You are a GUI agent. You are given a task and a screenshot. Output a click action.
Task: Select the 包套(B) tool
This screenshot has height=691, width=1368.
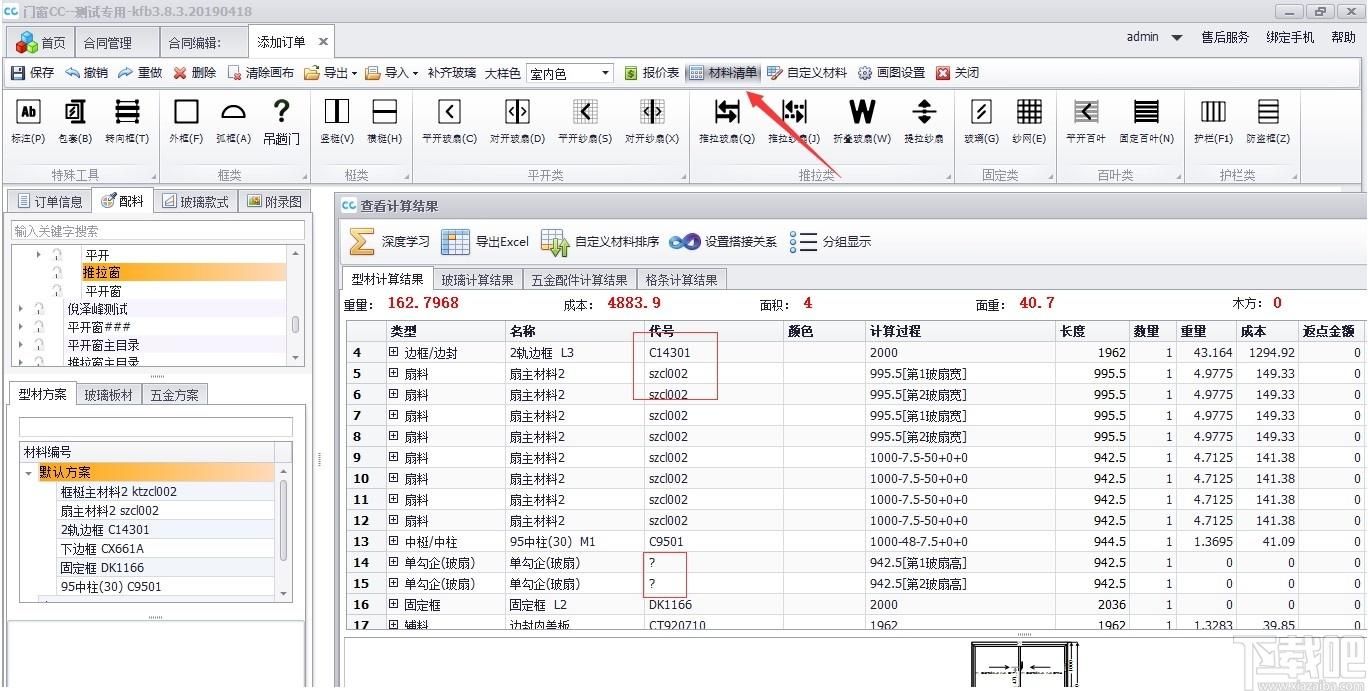click(75, 122)
